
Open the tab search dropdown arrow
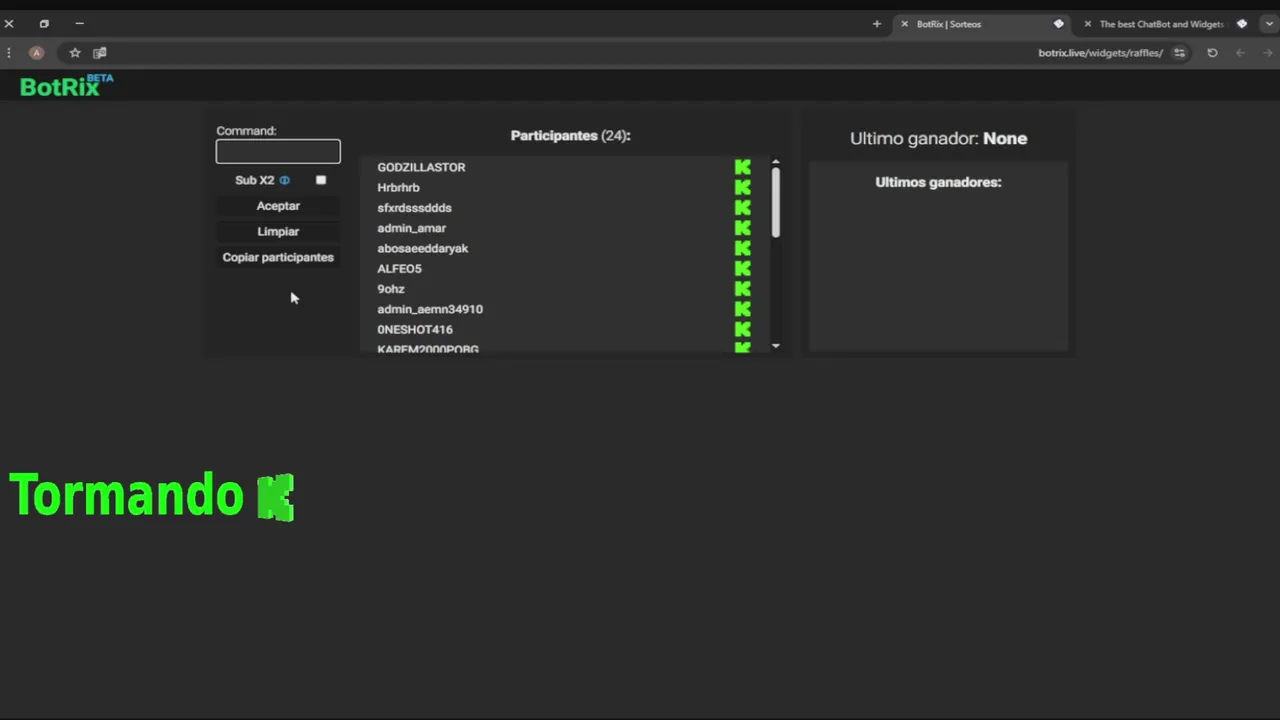[x=1269, y=24]
